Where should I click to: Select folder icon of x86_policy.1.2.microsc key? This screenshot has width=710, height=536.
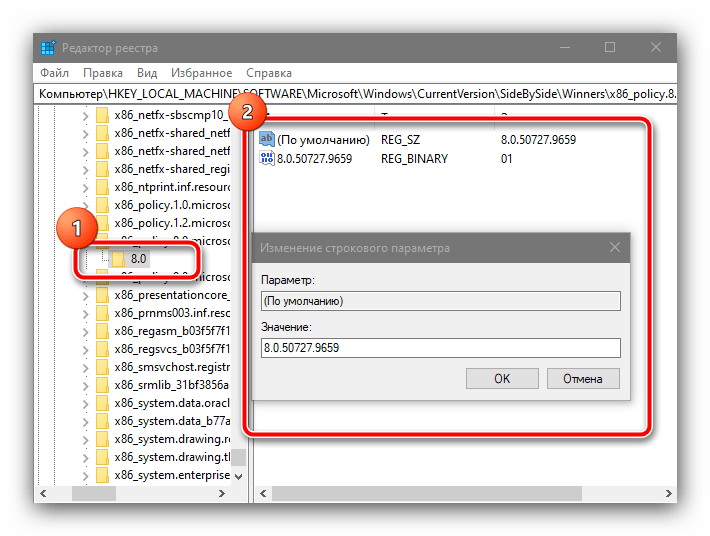click(x=102, y=223)
